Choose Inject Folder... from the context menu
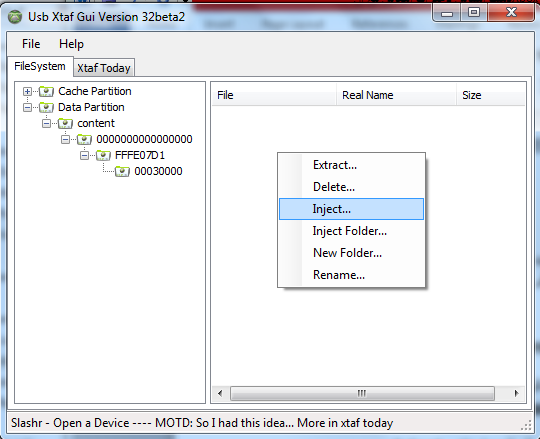Viewport: 540px width, 439px height. [x=351, y=231]
